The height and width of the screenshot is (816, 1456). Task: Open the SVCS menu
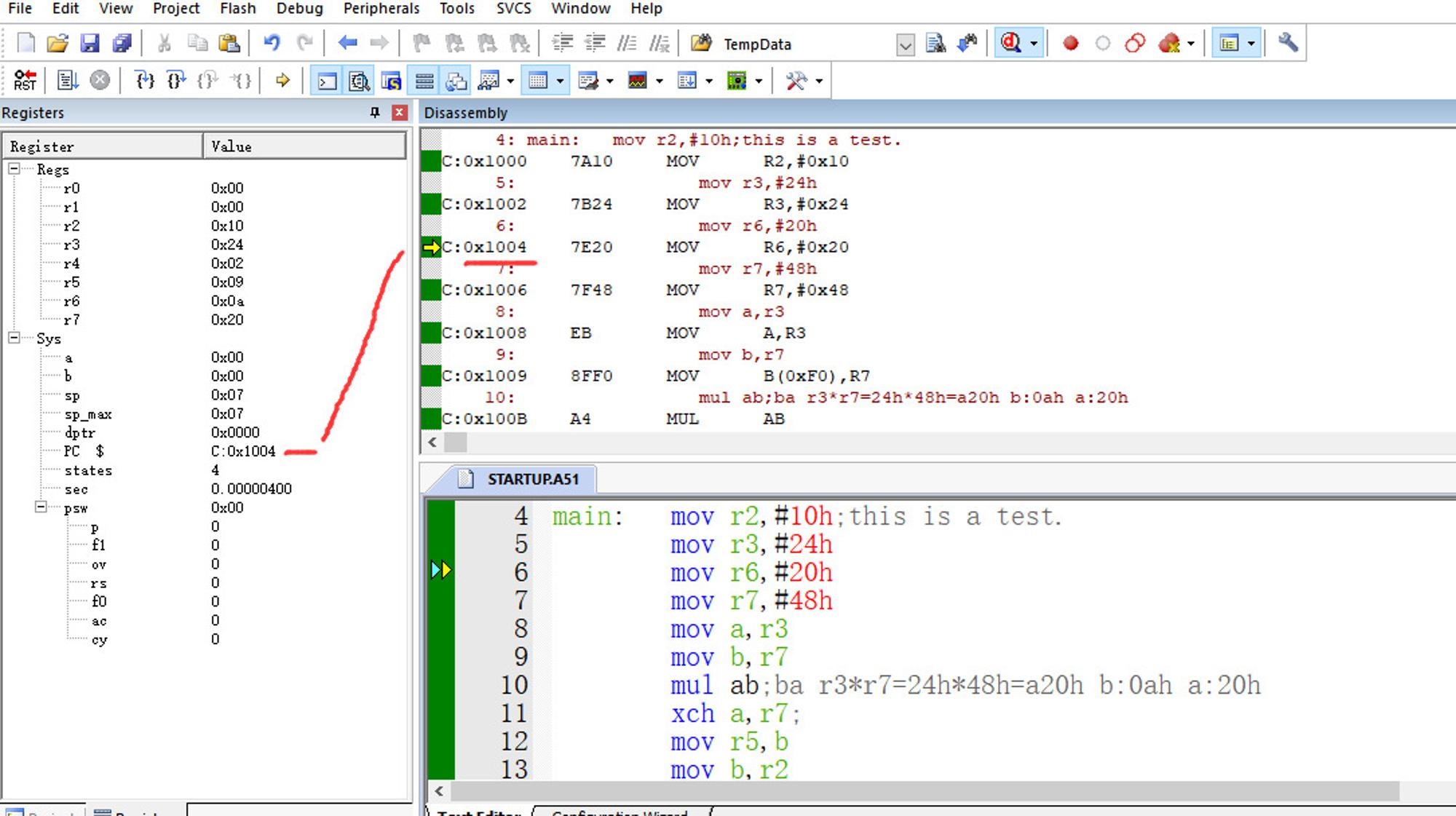click(513, 9)
